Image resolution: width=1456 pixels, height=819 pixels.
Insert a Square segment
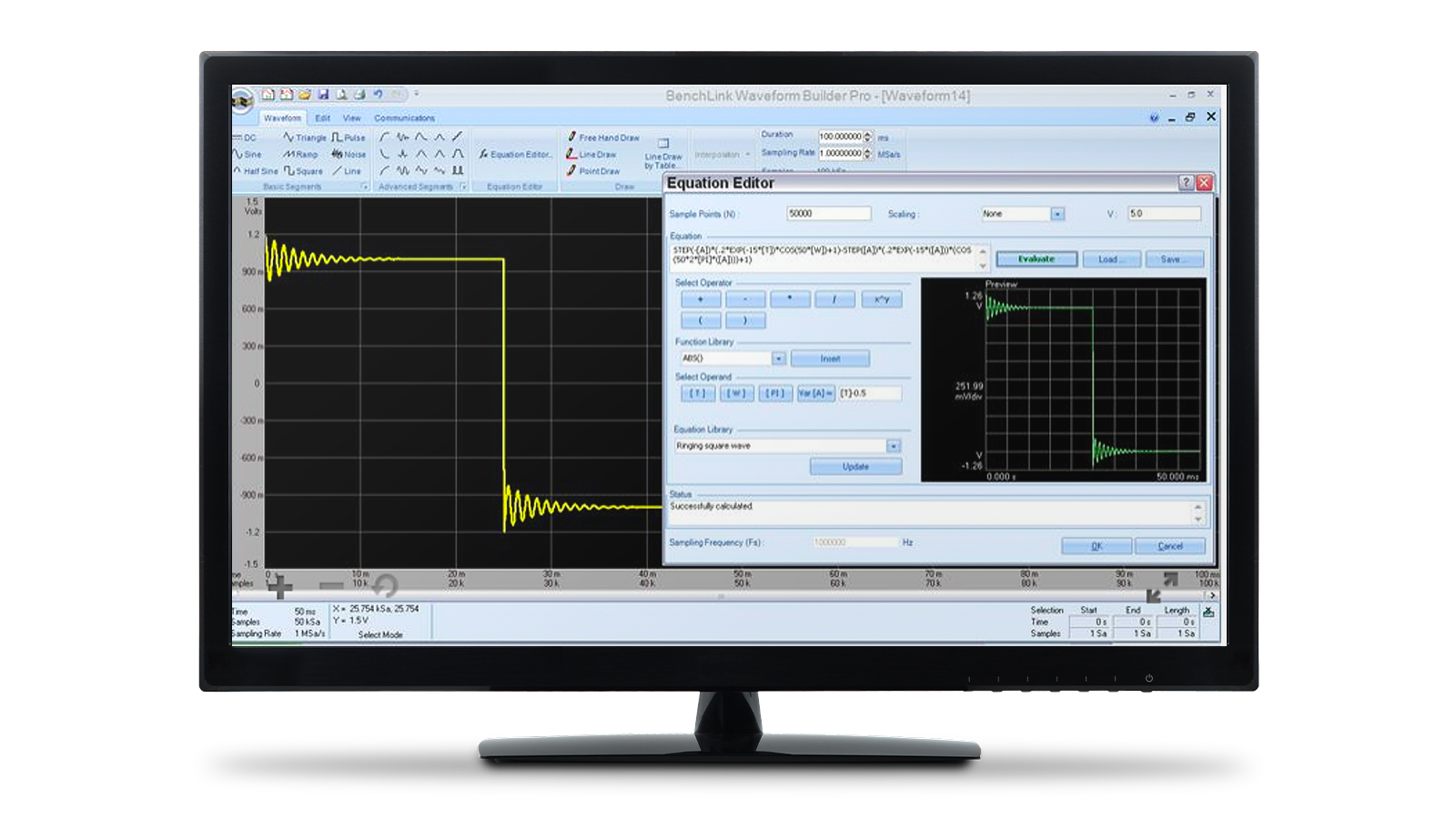[303, 171]
